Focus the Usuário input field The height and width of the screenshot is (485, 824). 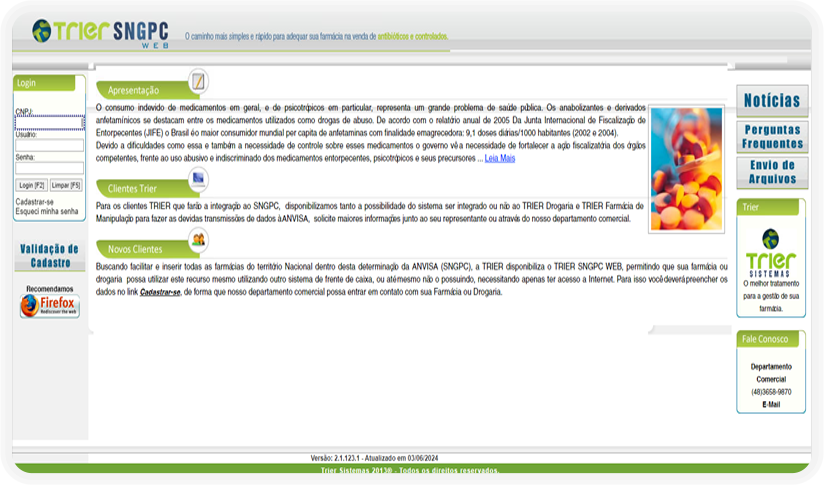(49, 145)
